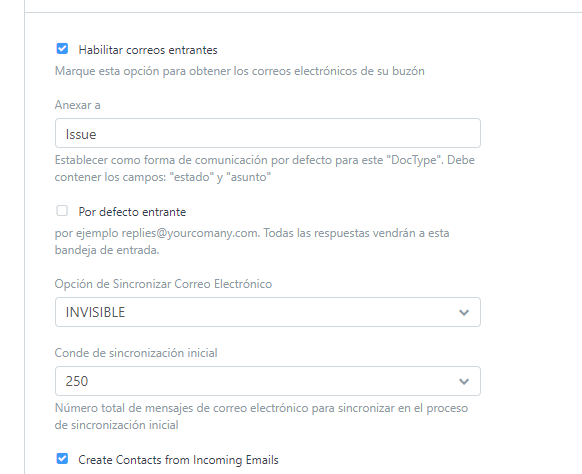582x474 pixels.
Task: Click the 'Marque esta opción' help description
Action: point(239,71)
